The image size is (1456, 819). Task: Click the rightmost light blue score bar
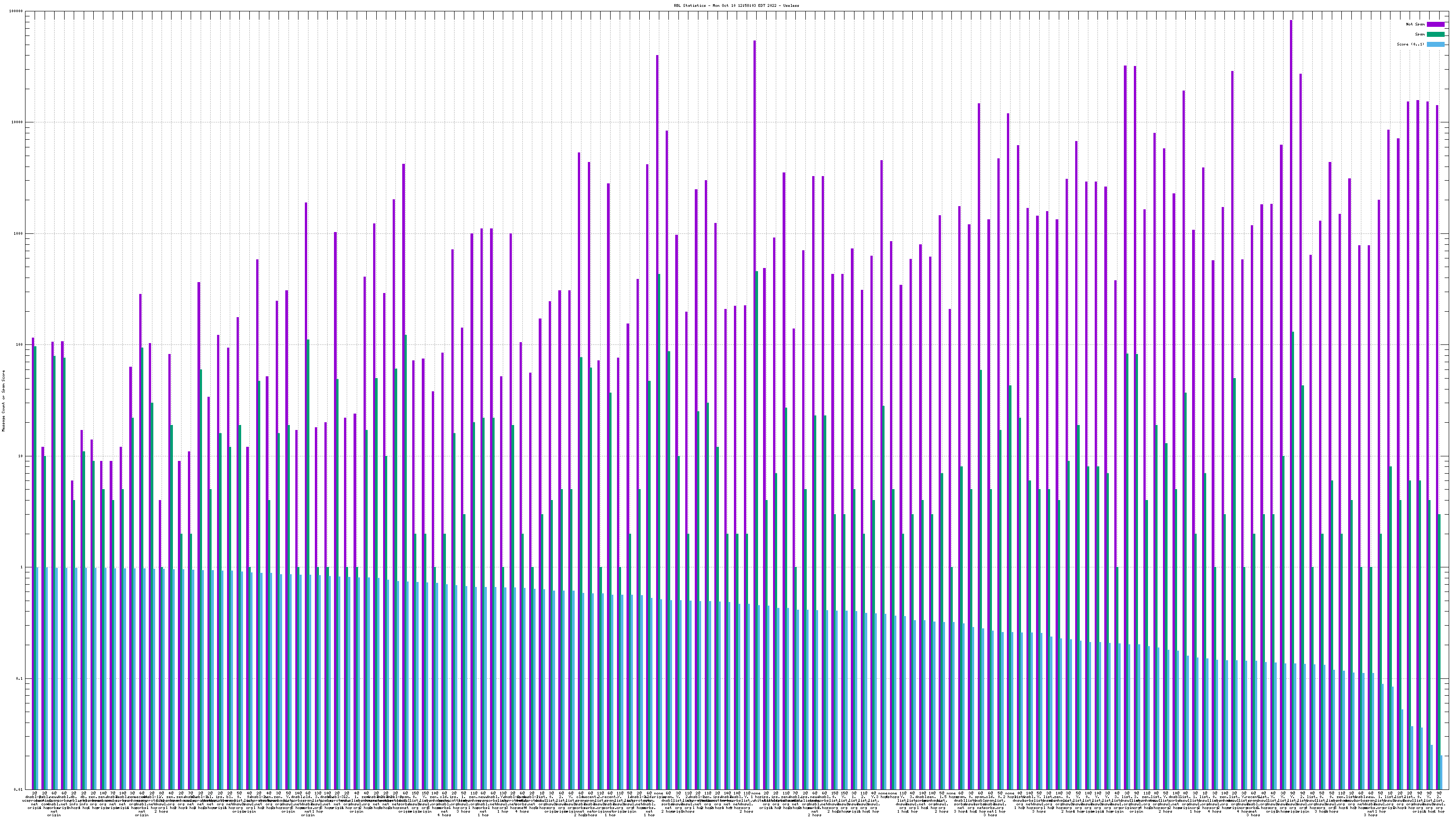tap(1442, 772)
